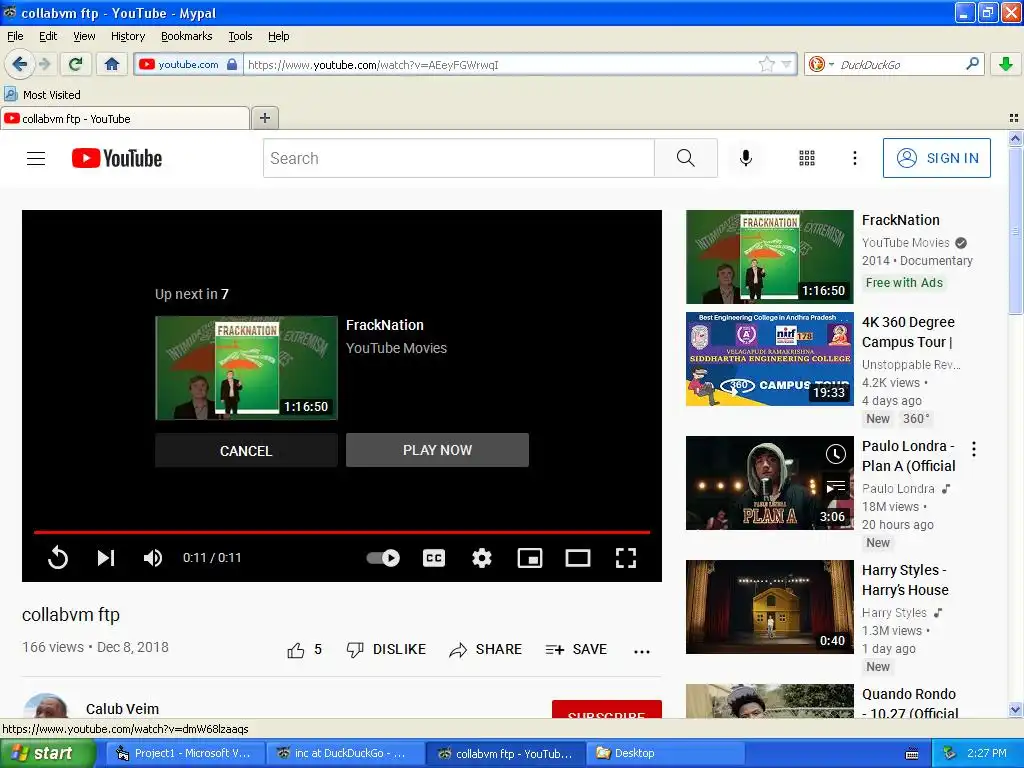Open a new tab with plus button
Viewport: 1024px width, 768px height.
click(264, 118)
